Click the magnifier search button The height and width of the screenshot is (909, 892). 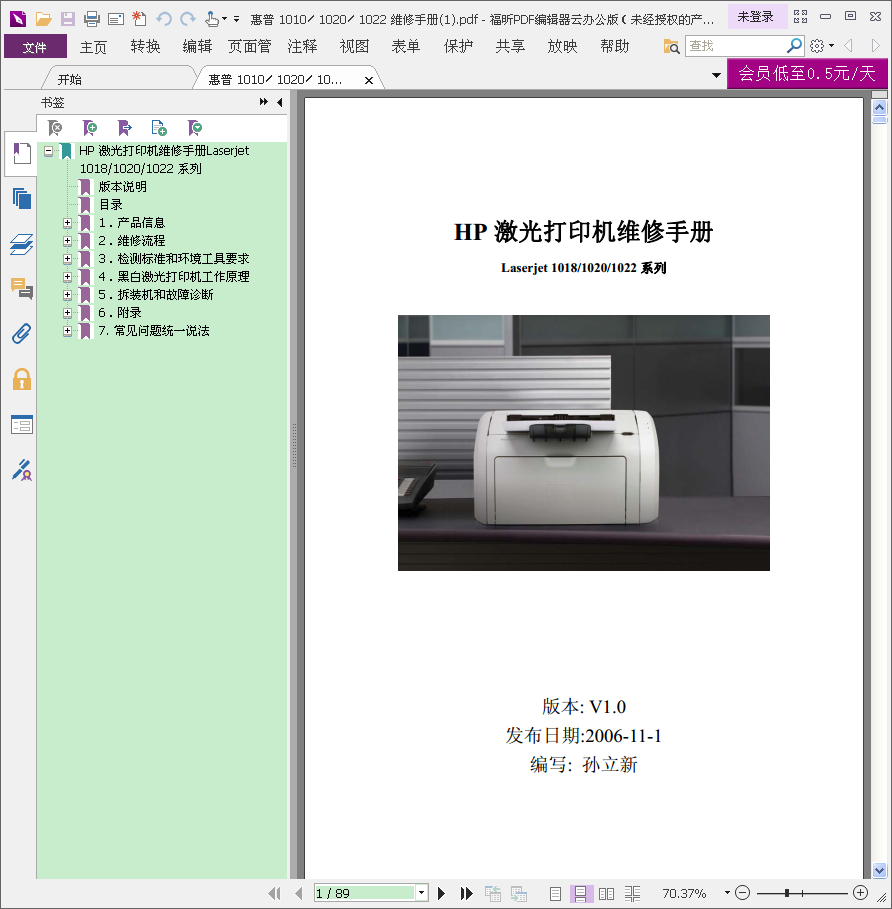[794, 45]
